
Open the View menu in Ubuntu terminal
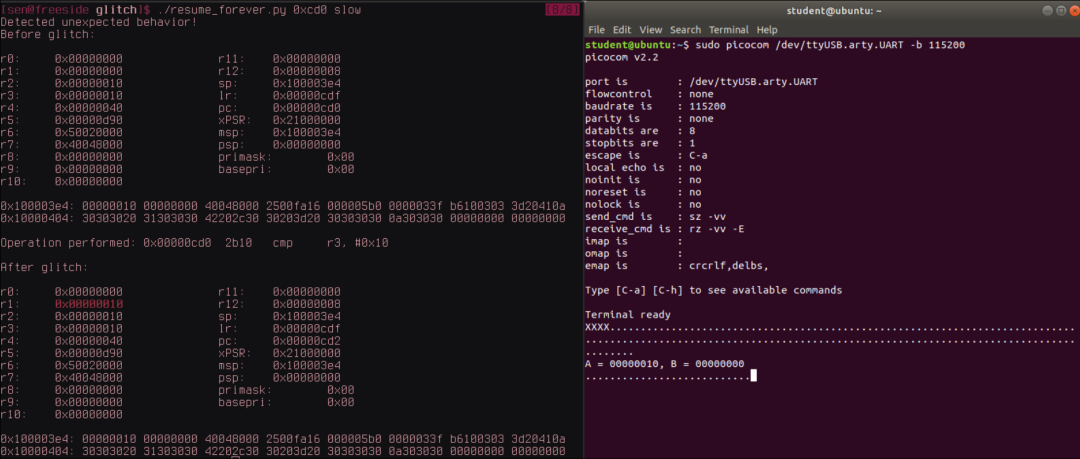pos(650,30)
